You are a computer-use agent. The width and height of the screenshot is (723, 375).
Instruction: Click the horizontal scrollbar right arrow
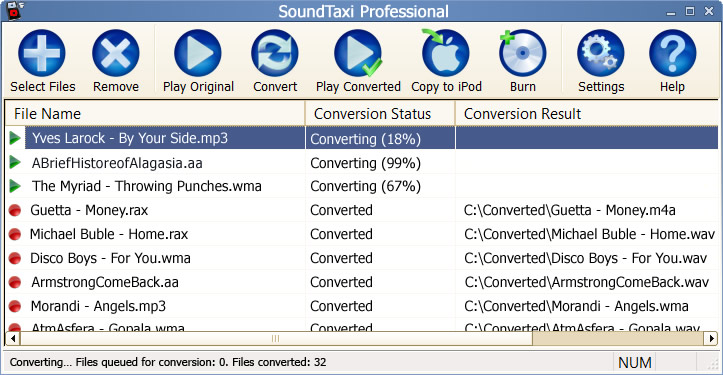(x=711, y=339)
